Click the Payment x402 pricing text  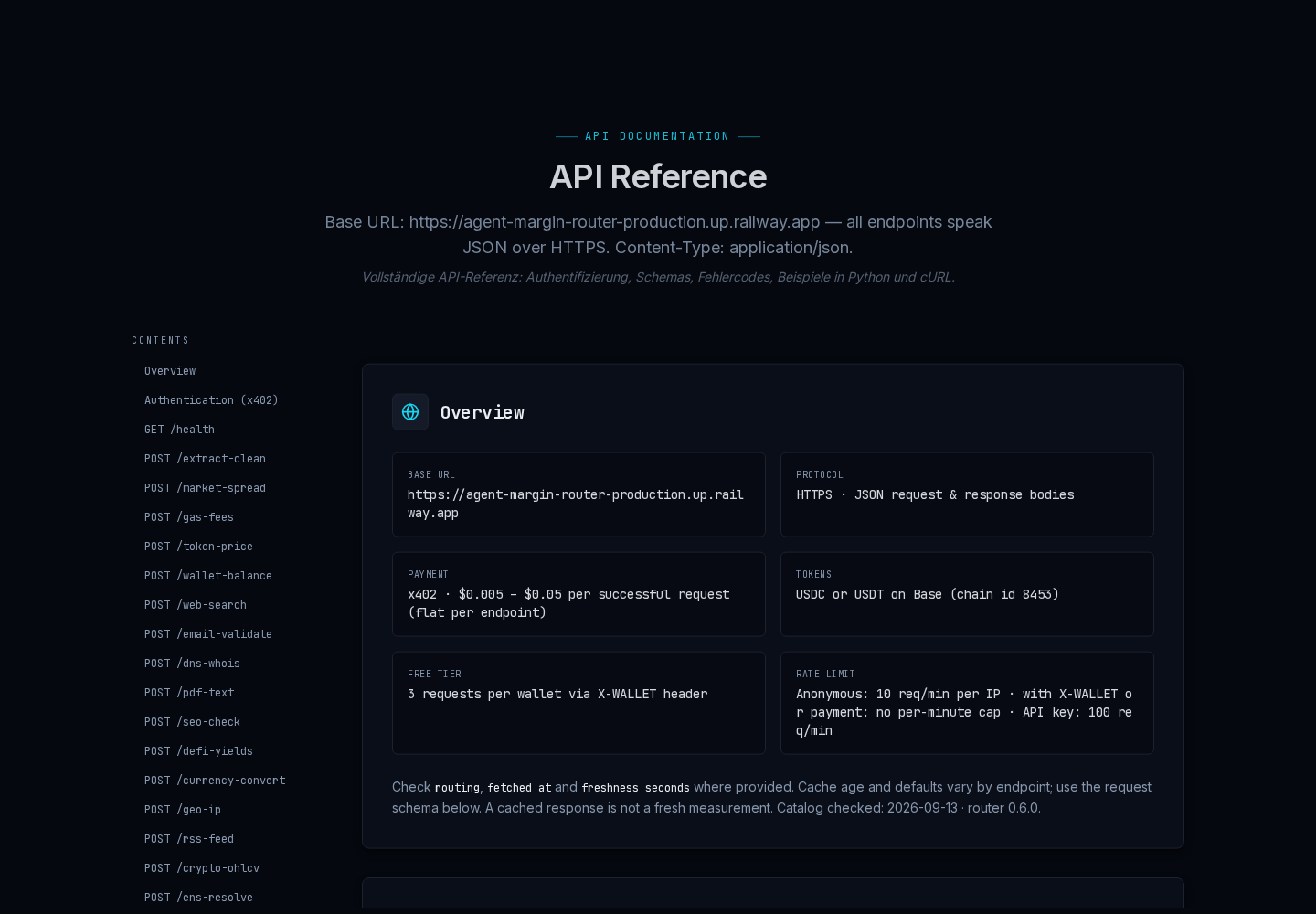tap(568, 603)
